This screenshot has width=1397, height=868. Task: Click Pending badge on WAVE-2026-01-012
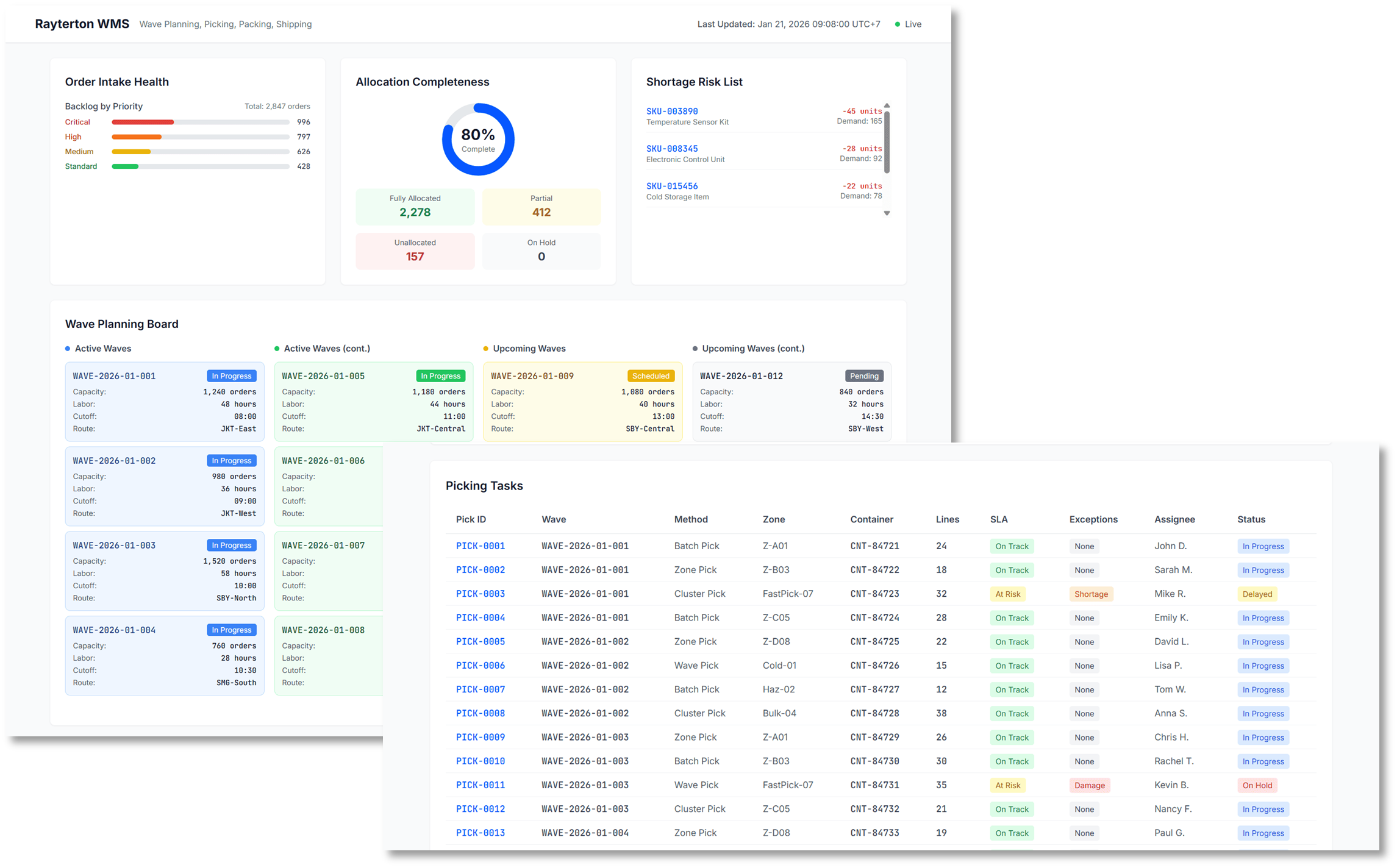point(864,376)
